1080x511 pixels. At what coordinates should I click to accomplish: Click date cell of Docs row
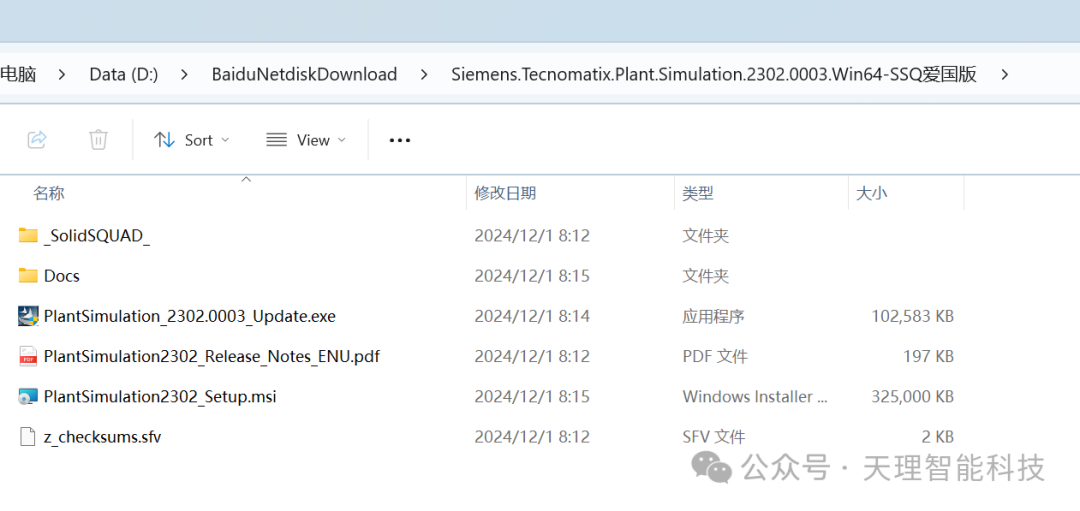[x=532, y=276]
